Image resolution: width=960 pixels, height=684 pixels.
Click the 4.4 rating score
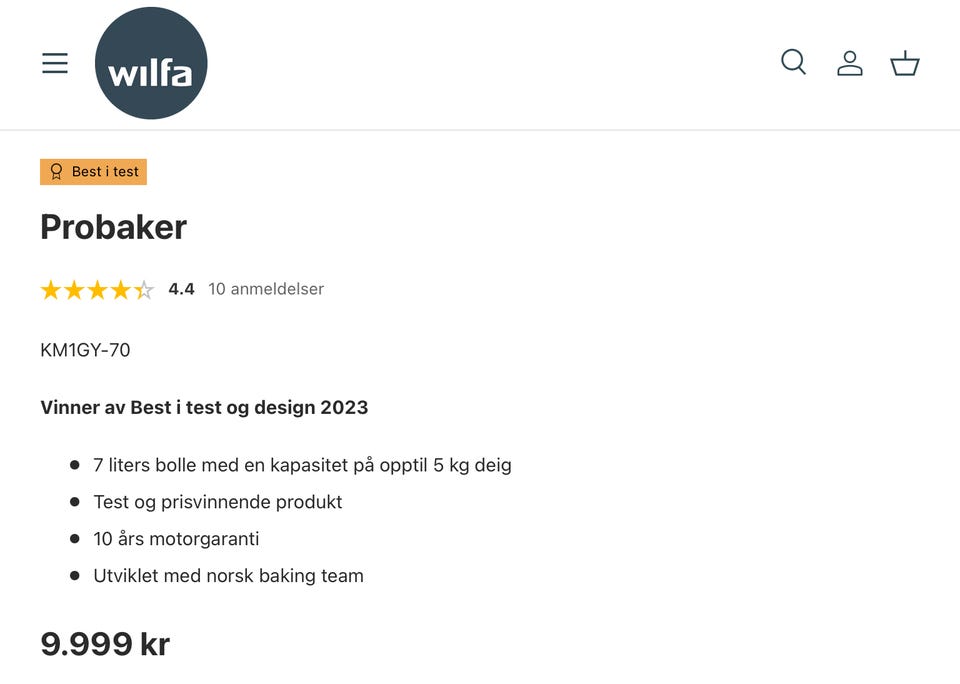pyautogui.click(x=181, y=289)
